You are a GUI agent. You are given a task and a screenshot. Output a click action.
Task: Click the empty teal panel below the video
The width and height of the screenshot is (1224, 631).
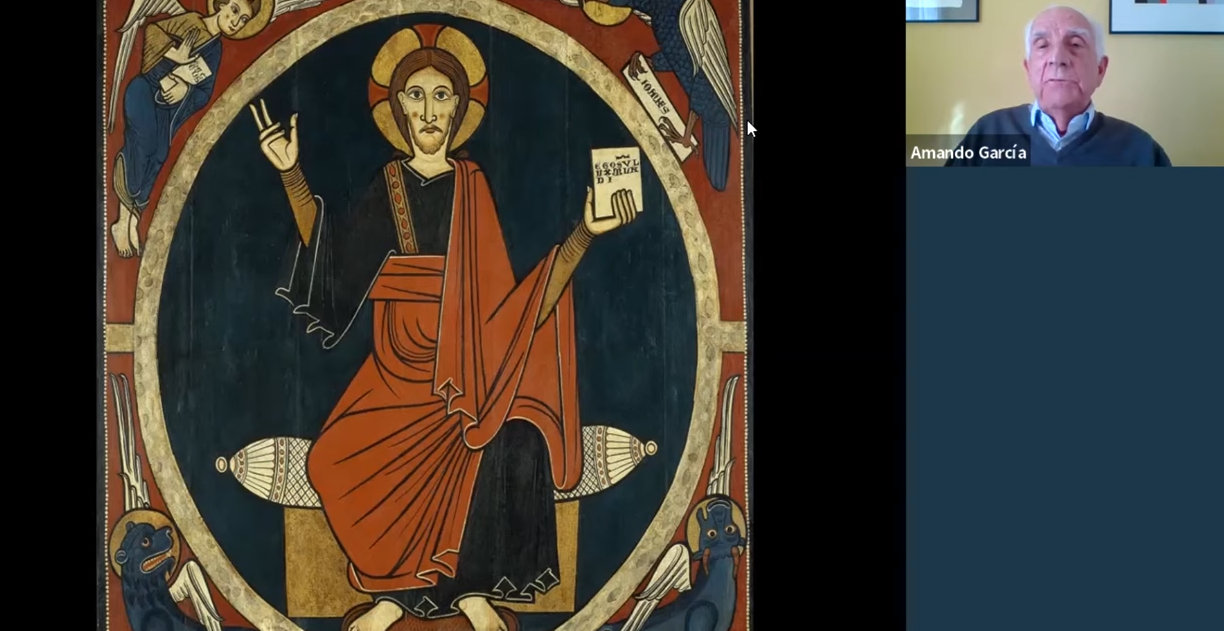pyautogui.click(x=1064, y=400)
